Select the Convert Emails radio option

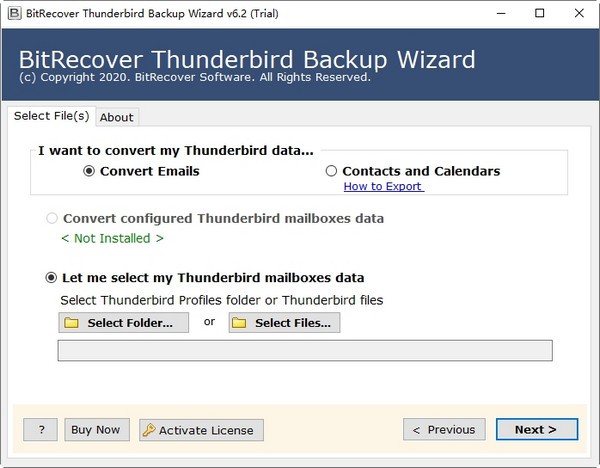tap(89, 171)
